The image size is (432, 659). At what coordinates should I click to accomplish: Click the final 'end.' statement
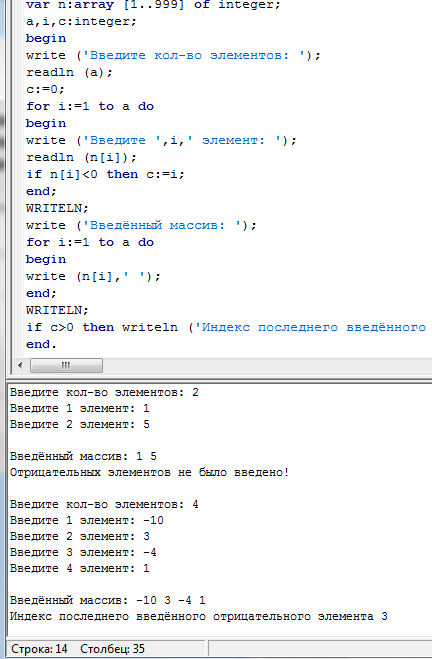click(x=41, y=344)
